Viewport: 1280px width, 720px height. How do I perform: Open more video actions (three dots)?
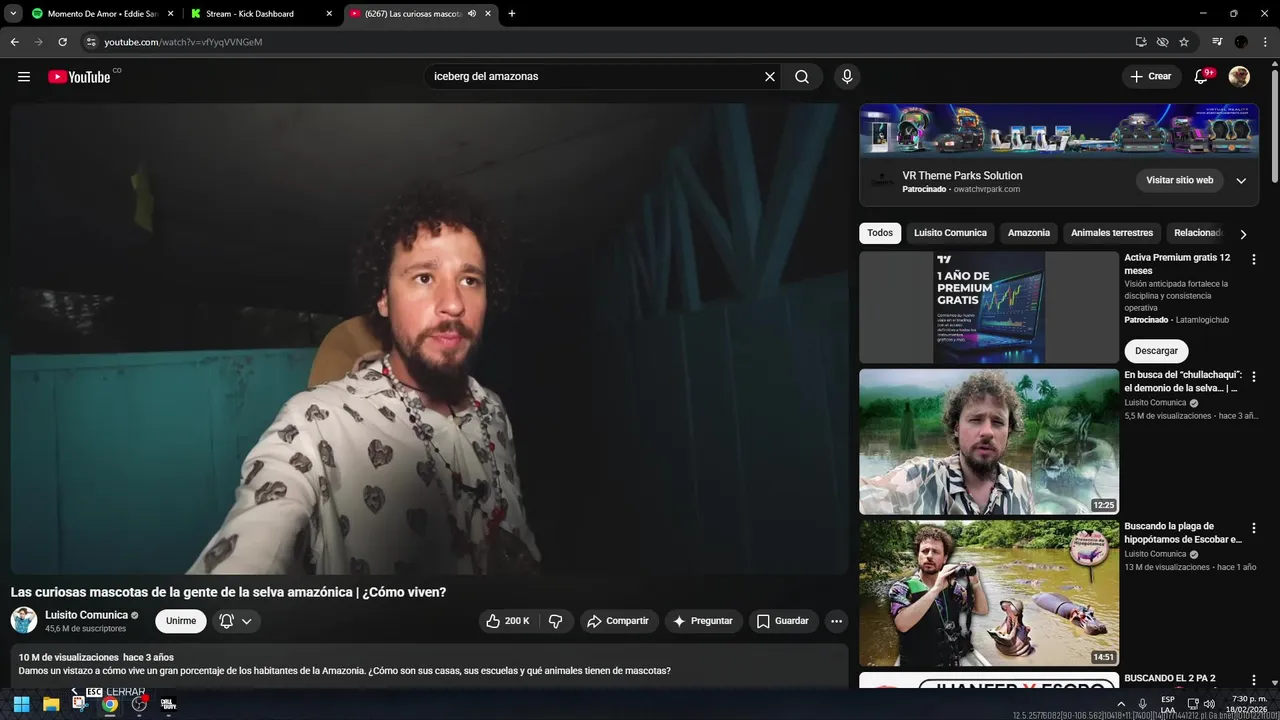pos(837,621)
